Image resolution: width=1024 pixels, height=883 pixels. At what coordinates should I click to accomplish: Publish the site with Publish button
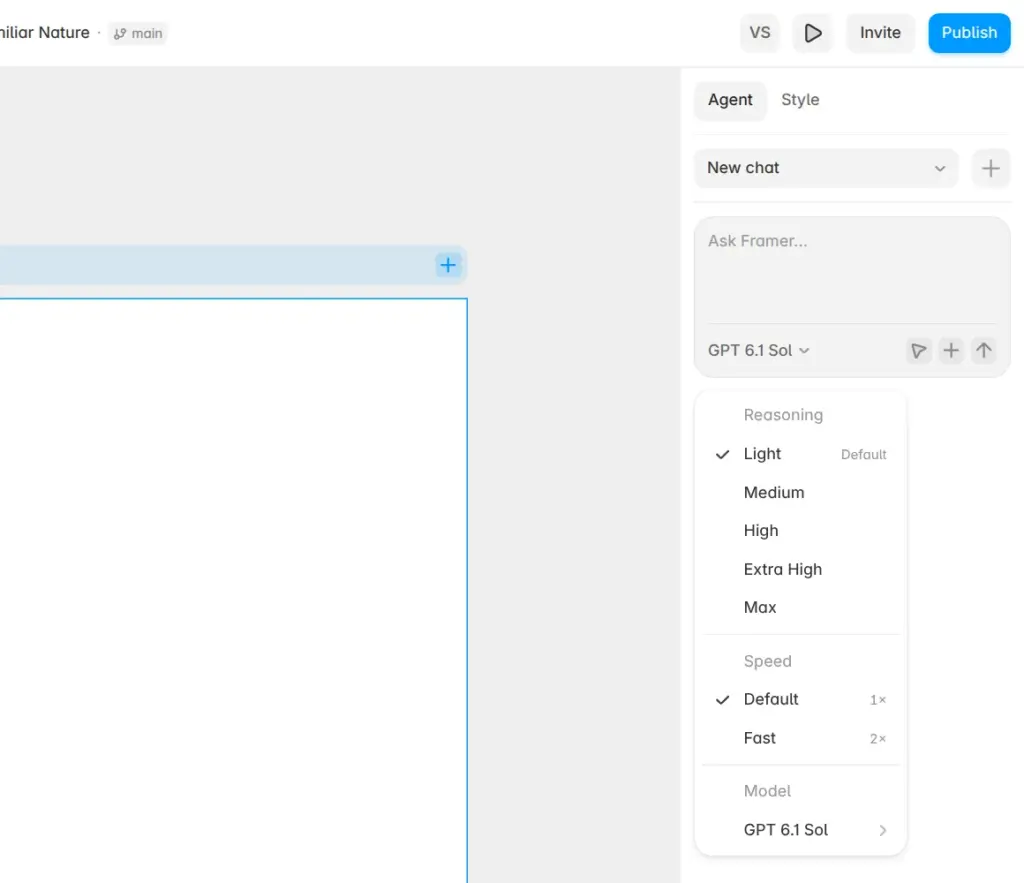tap(969, 33)
